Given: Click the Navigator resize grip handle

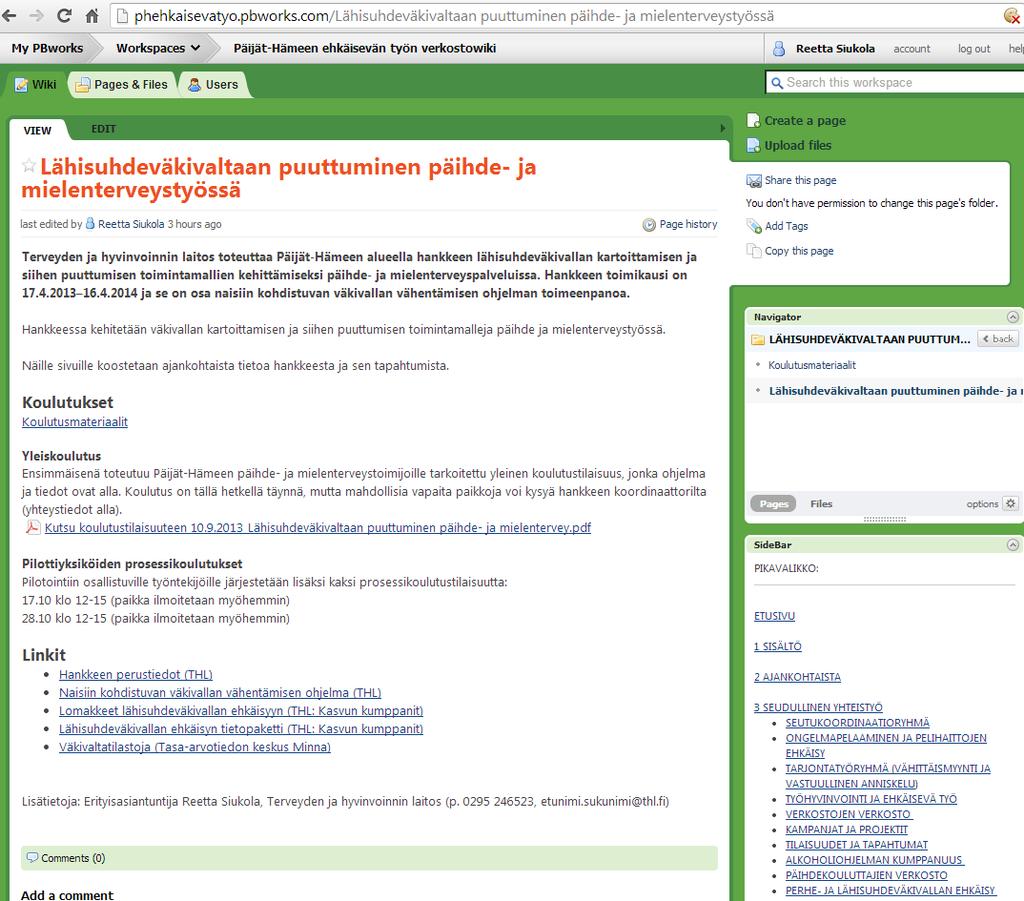Looking at the screenshot, I should point(884,519).
